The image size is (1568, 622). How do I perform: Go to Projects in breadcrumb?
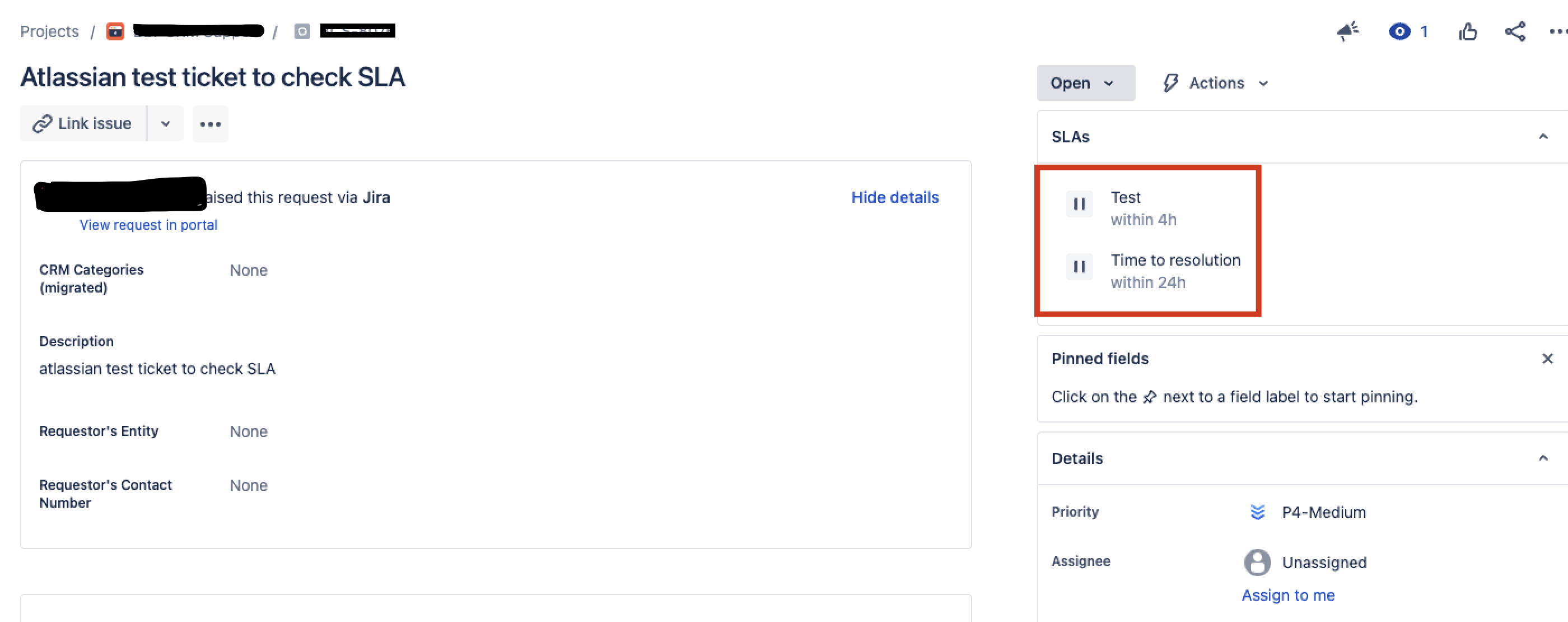(49, 31)
